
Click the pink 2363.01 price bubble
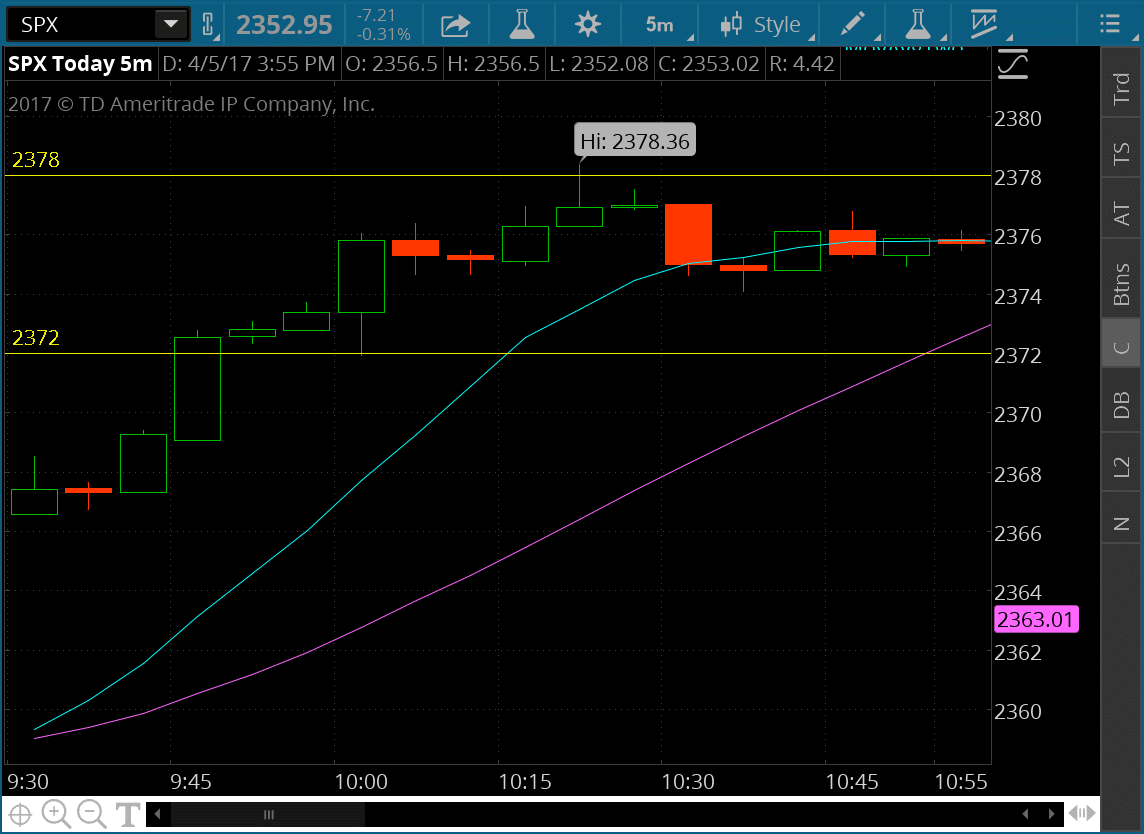1036,619
